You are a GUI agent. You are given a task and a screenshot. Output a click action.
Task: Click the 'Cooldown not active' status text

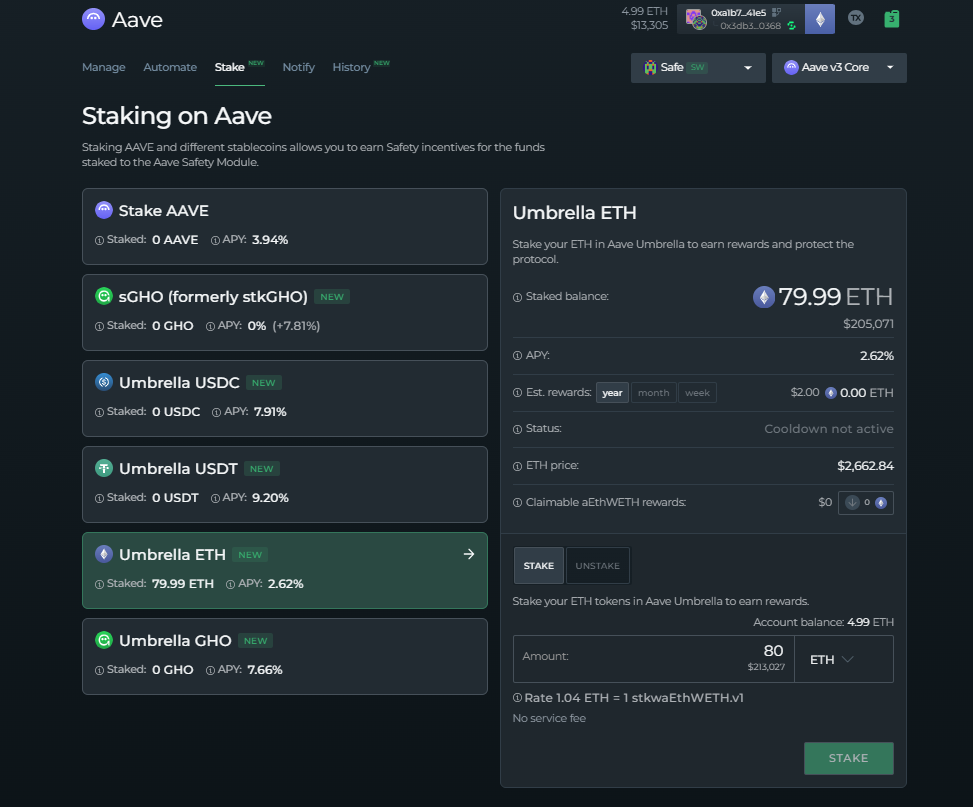click(828, 429)
